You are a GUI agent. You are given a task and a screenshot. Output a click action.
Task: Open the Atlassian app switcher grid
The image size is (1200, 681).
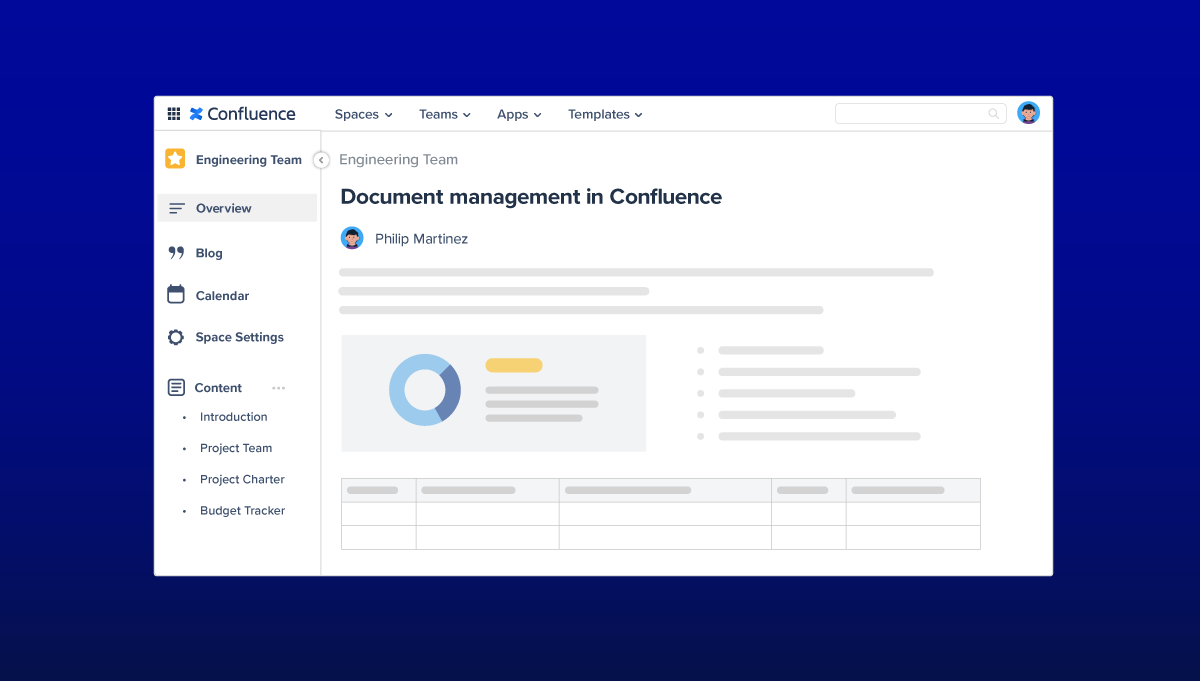[x=174, y=113]
